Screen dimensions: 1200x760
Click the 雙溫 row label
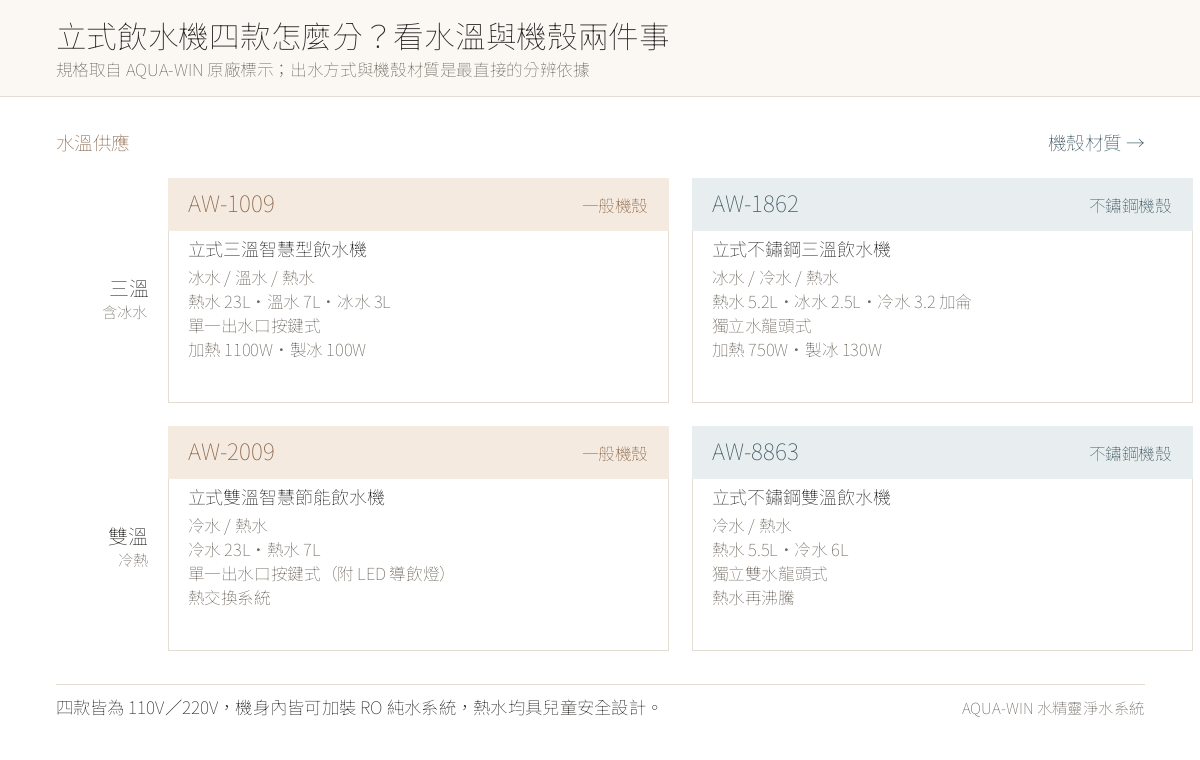click(x=128, y=537)
